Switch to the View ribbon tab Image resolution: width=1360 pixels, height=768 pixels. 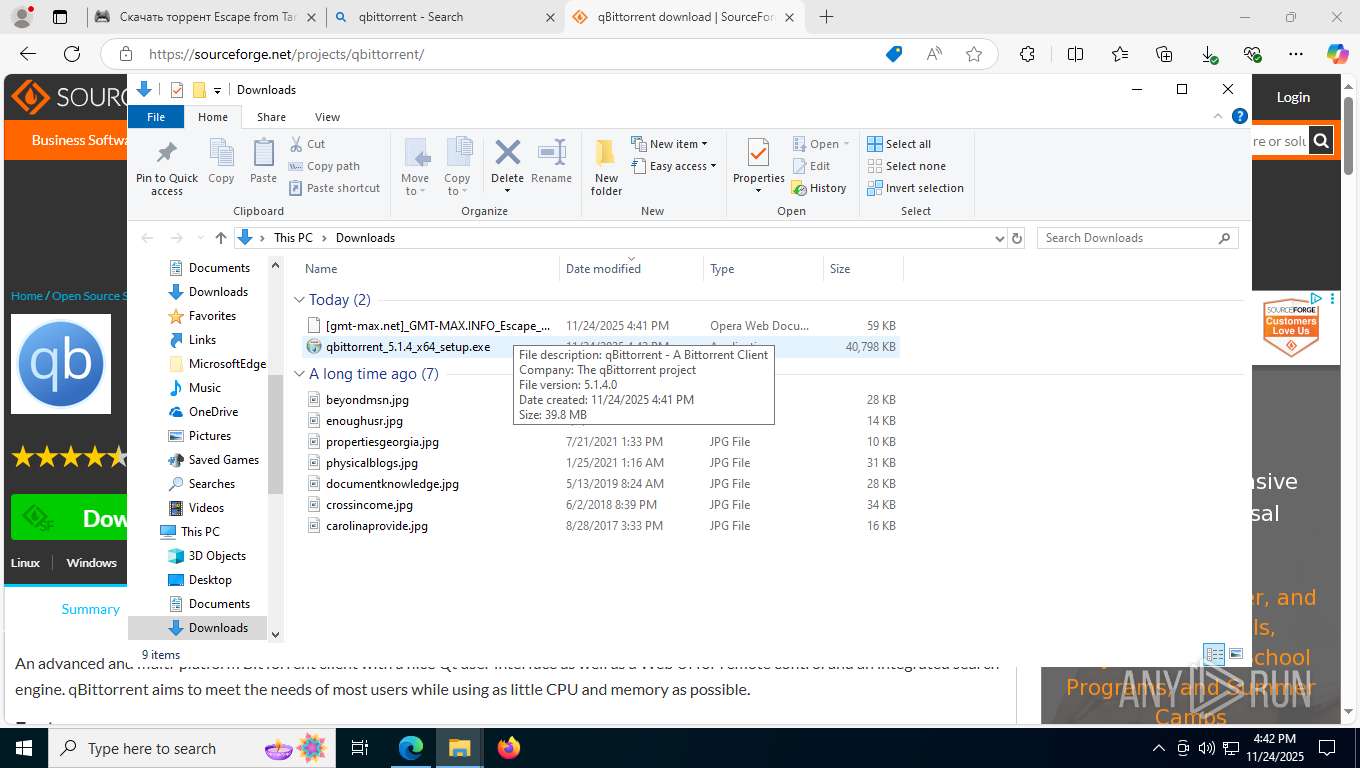pyautogui.click(x=327, y=117)
